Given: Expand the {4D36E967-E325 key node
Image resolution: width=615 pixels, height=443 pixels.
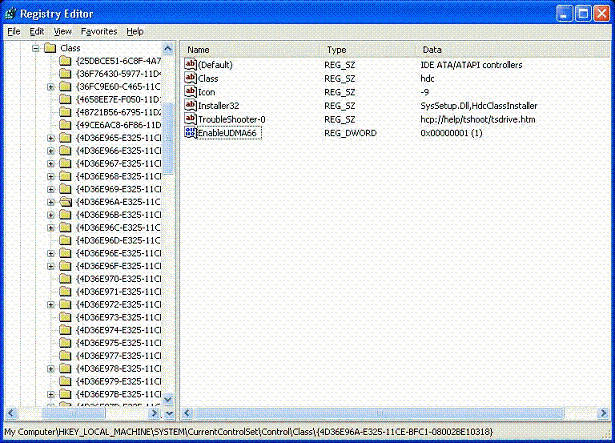Looking at the screenshot, I should pyautogui.click(x=51, y=164).
